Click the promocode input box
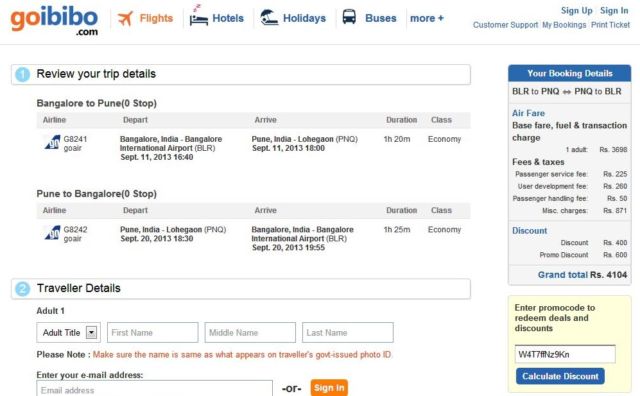640x396 pixels. (565, 354)
